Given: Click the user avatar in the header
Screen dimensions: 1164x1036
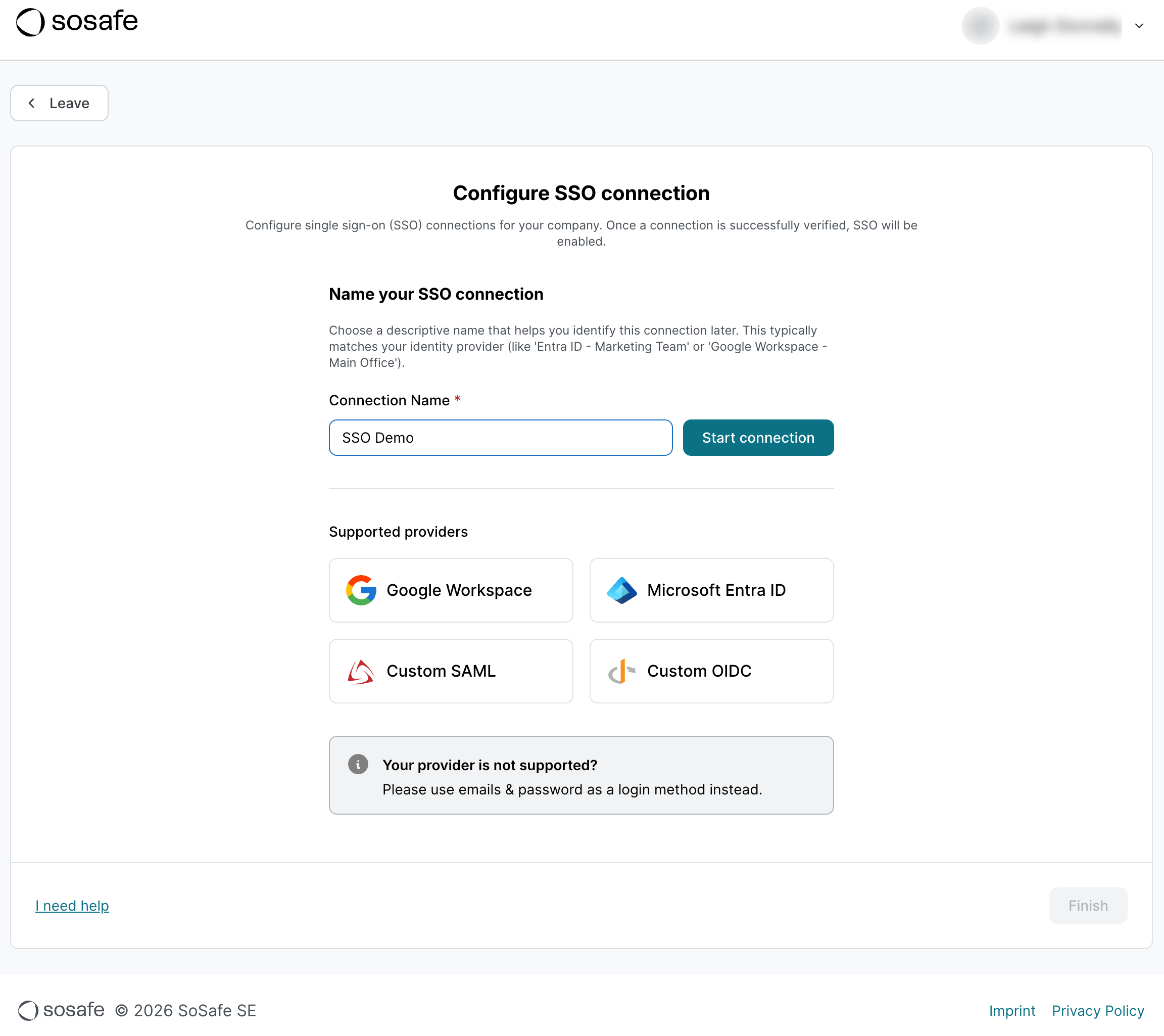Looking at the screenshot, I should (x=980, y=26).
